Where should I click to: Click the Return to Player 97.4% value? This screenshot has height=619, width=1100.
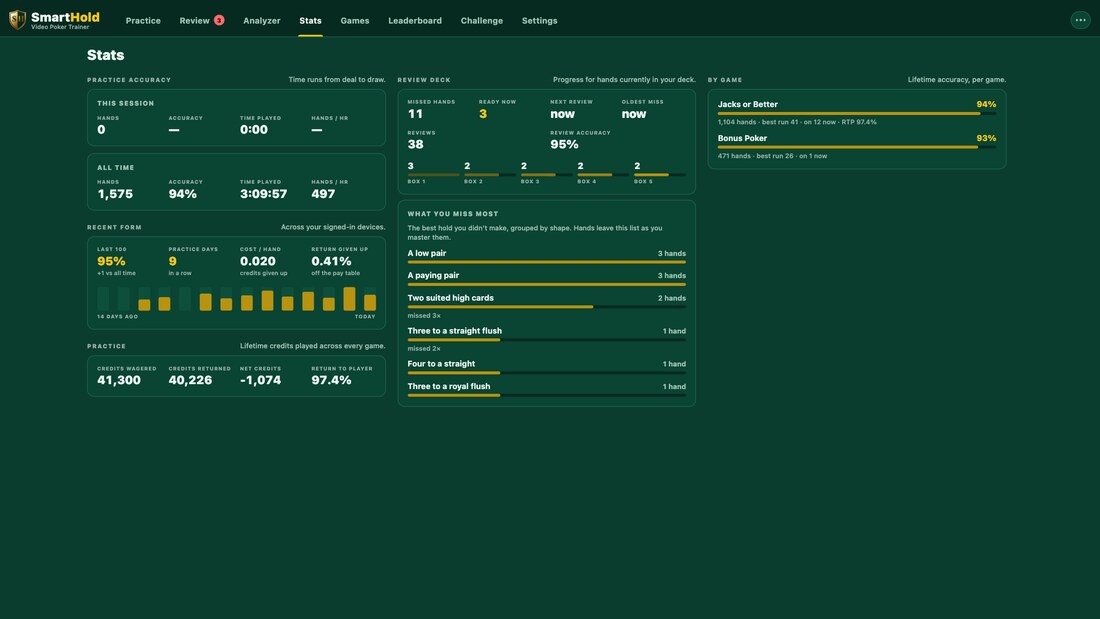coord(331,380)
